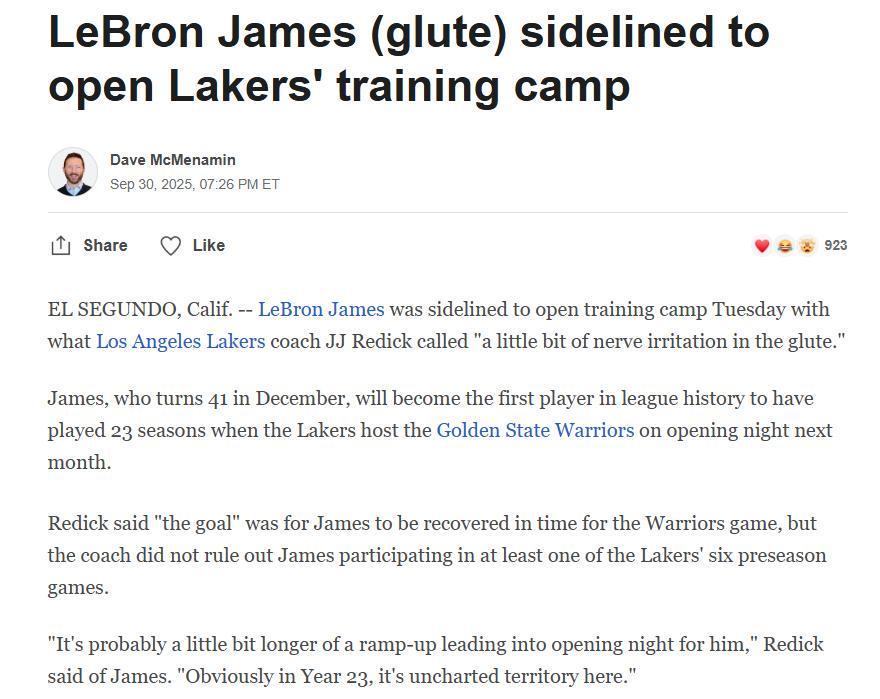
Task: Click the author name Dave McMenamin
Action: tap(173, 160)
